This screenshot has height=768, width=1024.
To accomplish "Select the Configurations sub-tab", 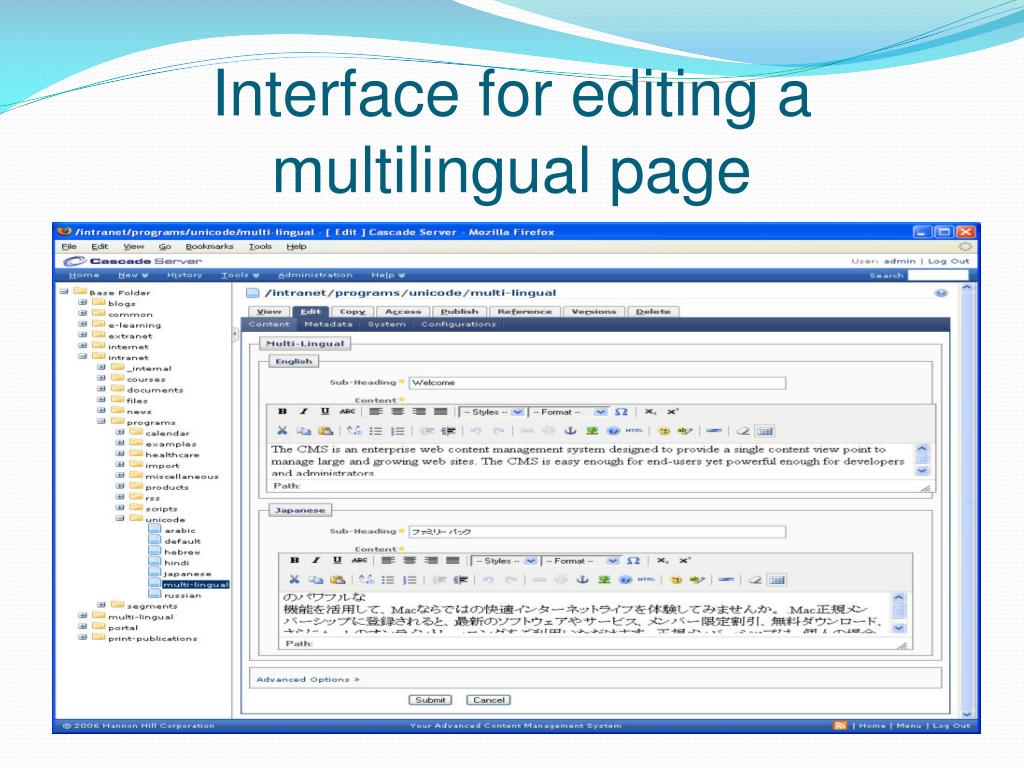I will (458, 324).
